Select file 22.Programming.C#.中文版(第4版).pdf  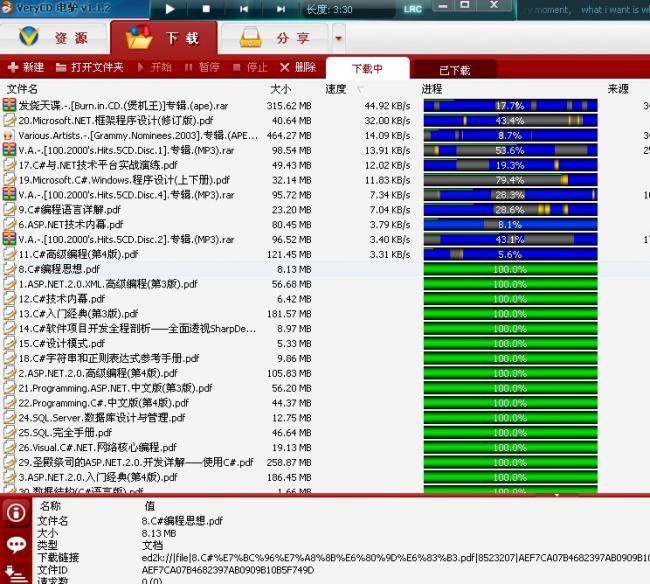(104, 403)
